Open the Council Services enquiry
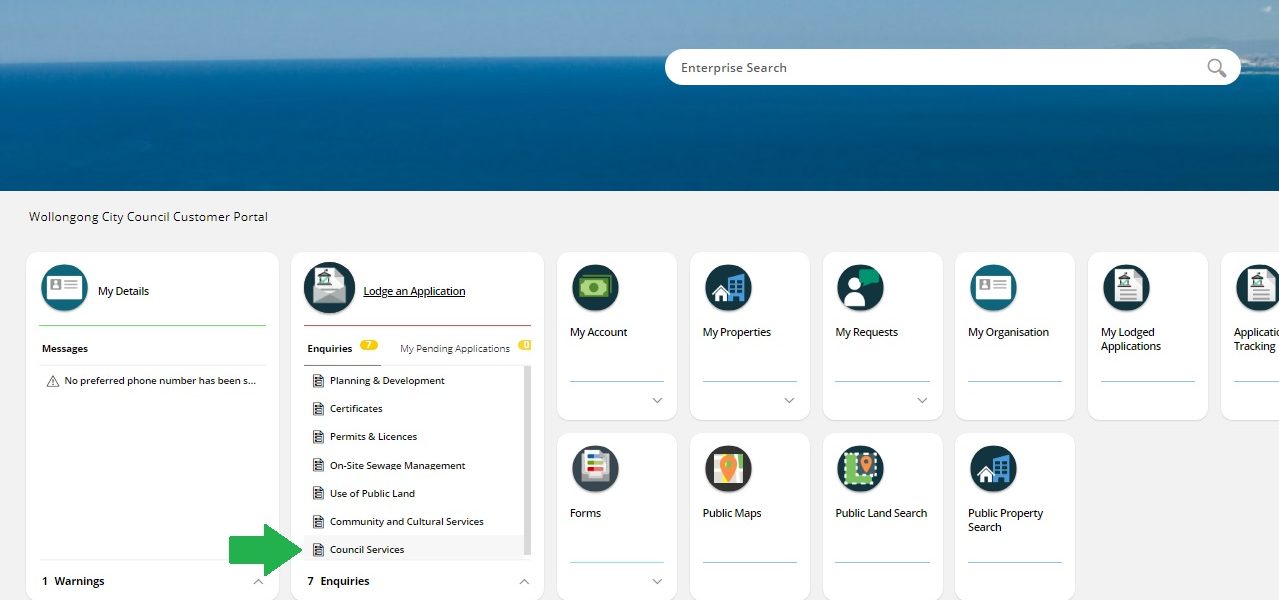The height and width of the screenshot is (600, 1279). 367,550
